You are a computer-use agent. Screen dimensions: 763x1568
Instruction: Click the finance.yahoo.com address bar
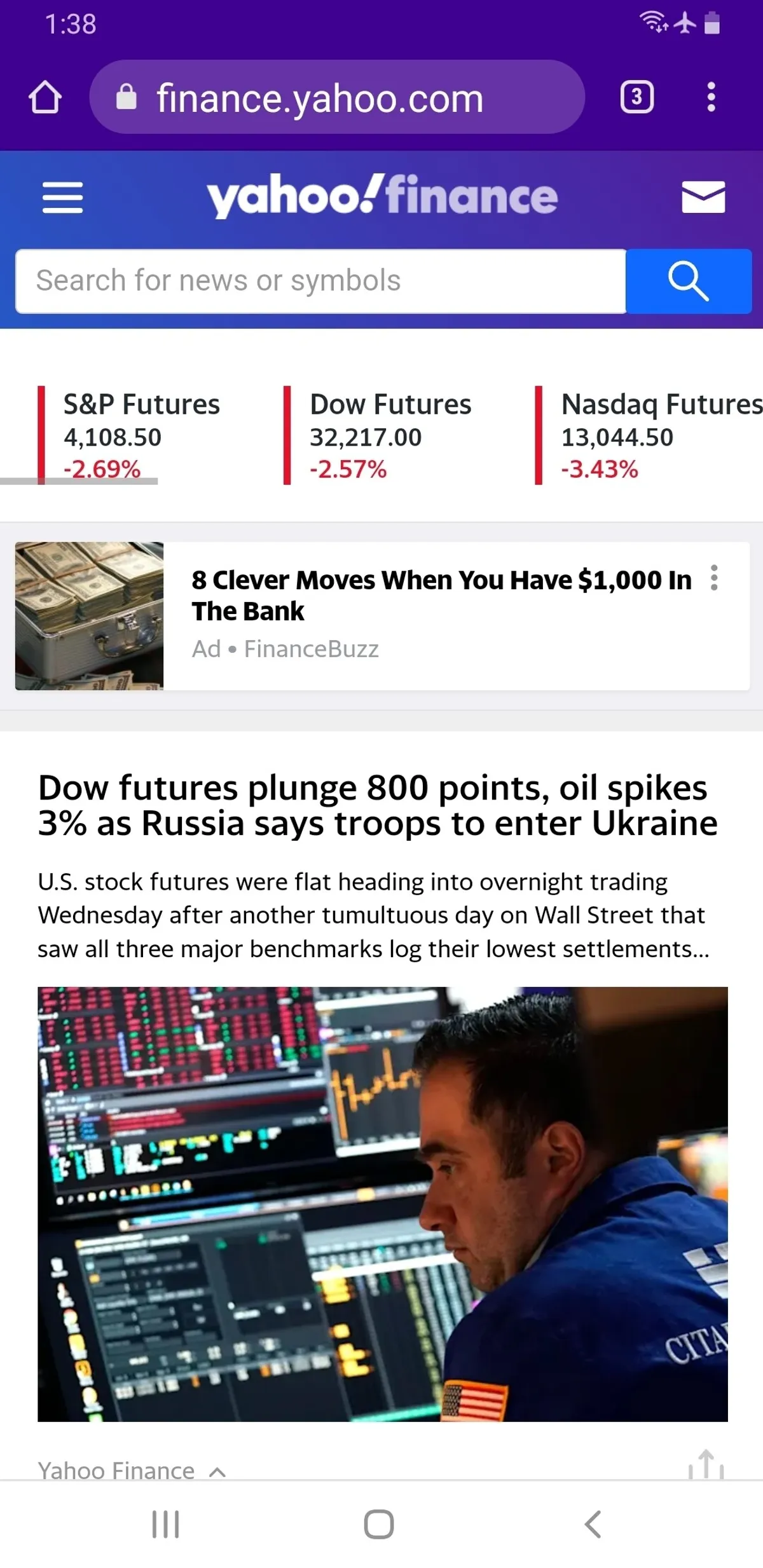[337, 97]
